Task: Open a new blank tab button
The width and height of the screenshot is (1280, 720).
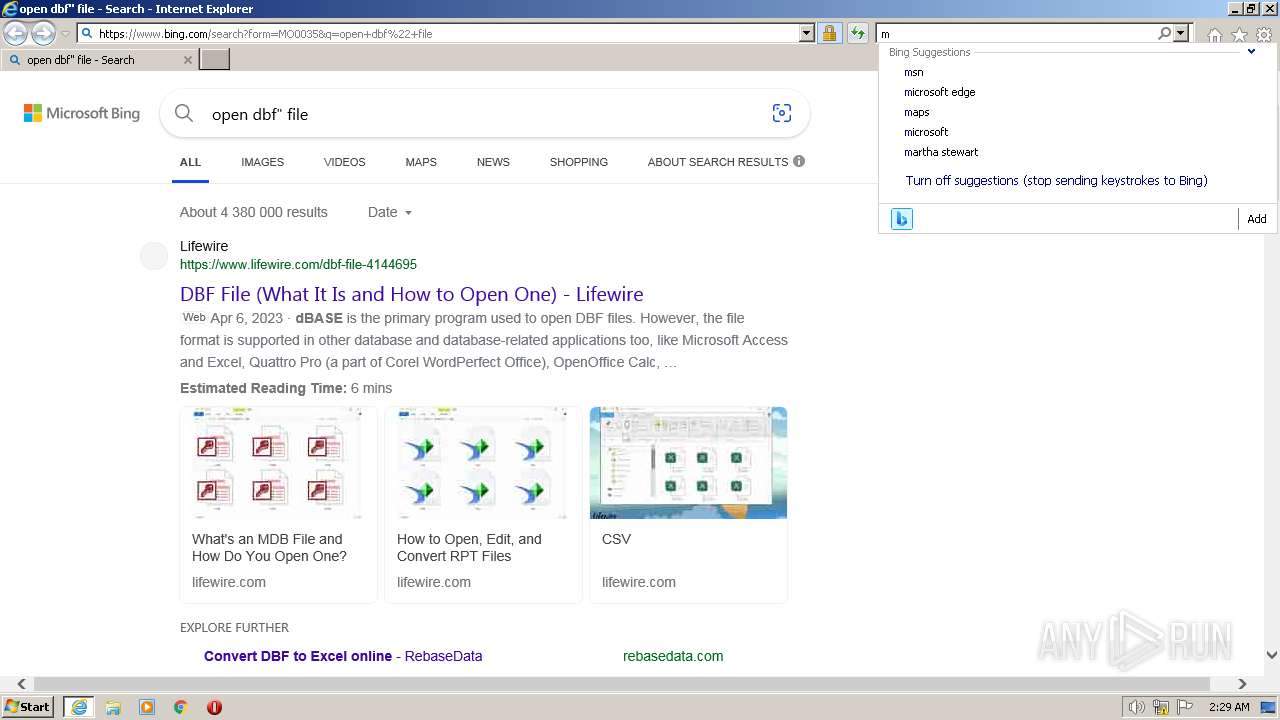Action: [215, 60]
